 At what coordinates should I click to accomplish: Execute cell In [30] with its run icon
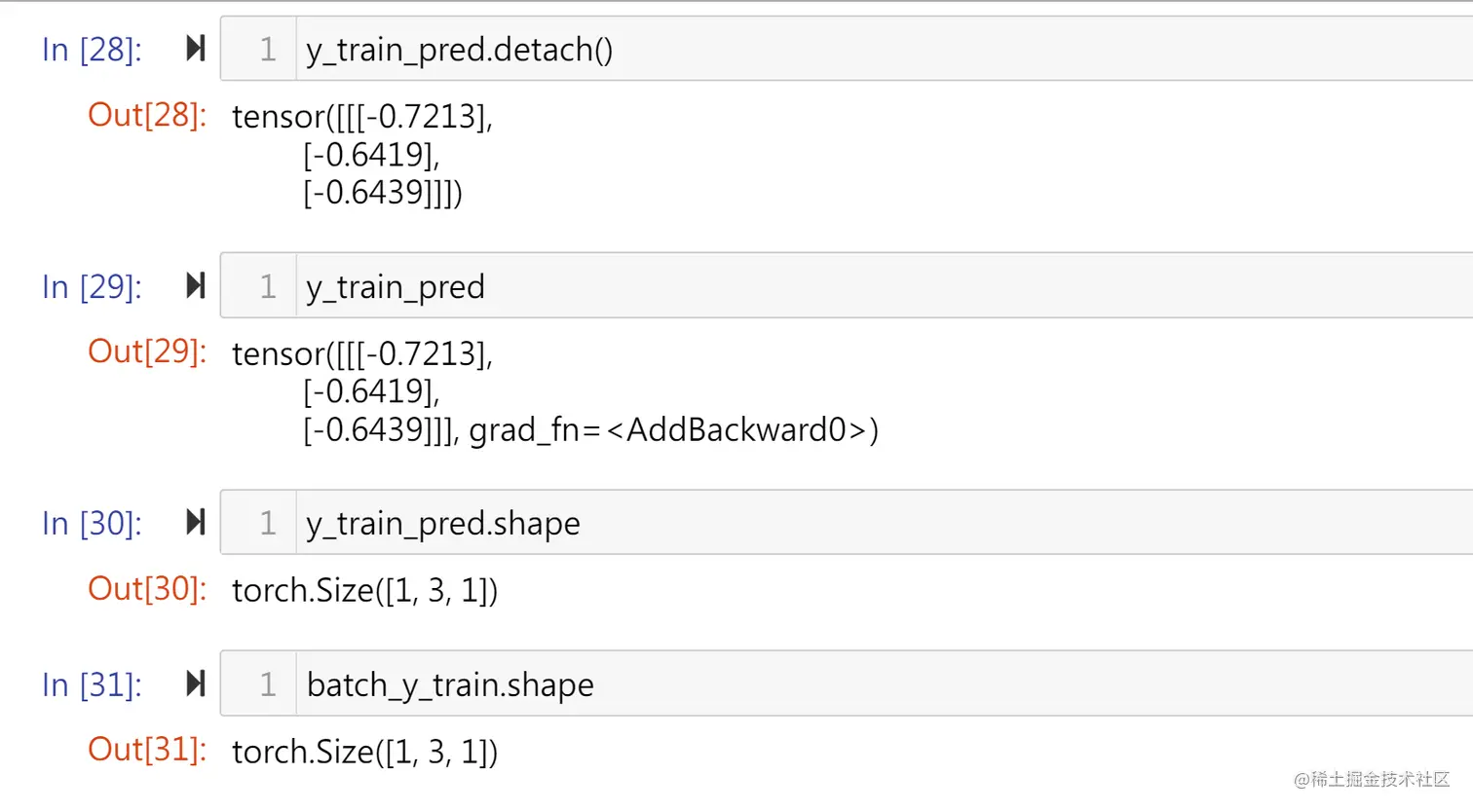click(x=196, y=522)
